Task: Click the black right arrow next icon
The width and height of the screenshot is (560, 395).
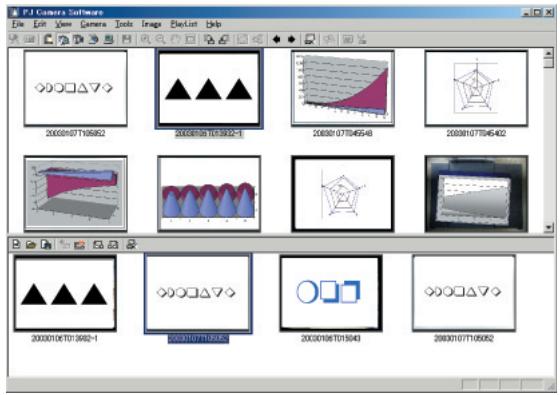Action: click(291, 39)
